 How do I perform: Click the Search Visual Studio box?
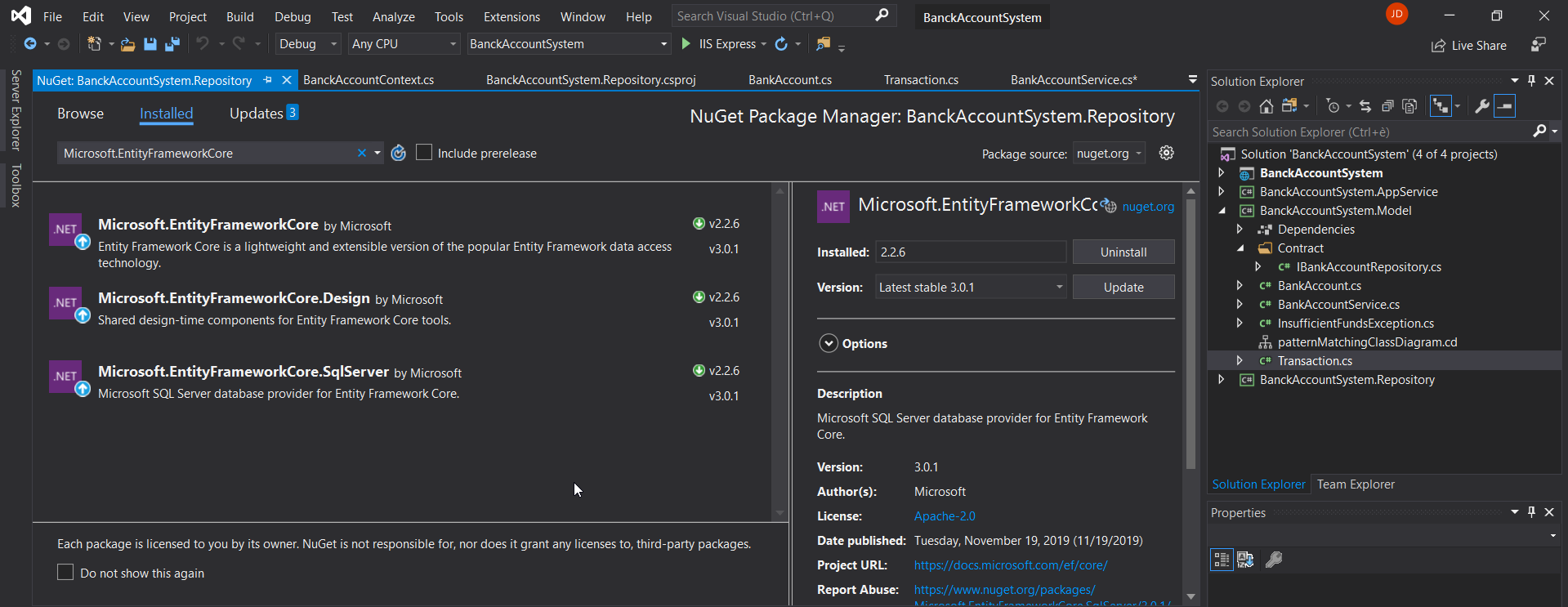(x=784, y=16)
